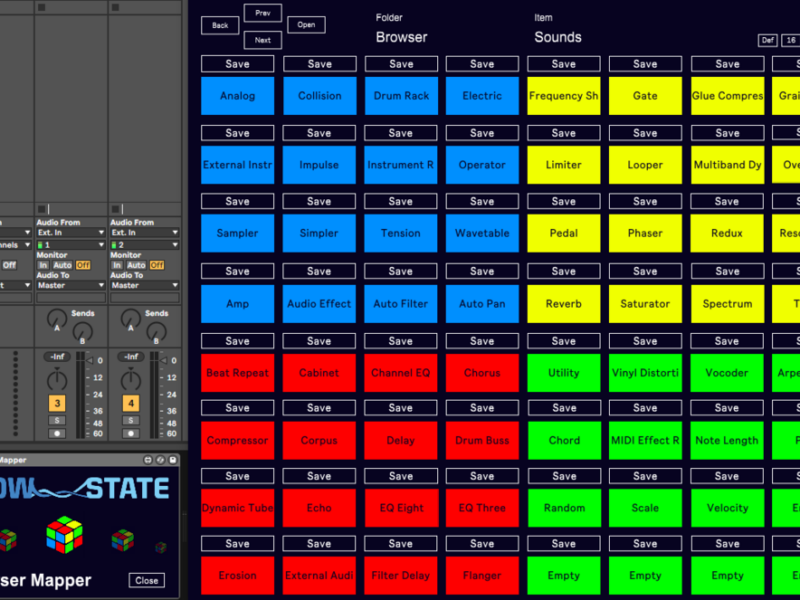Solo track 4 with S button
800x600 pixels.
click(x=130, y=420)
